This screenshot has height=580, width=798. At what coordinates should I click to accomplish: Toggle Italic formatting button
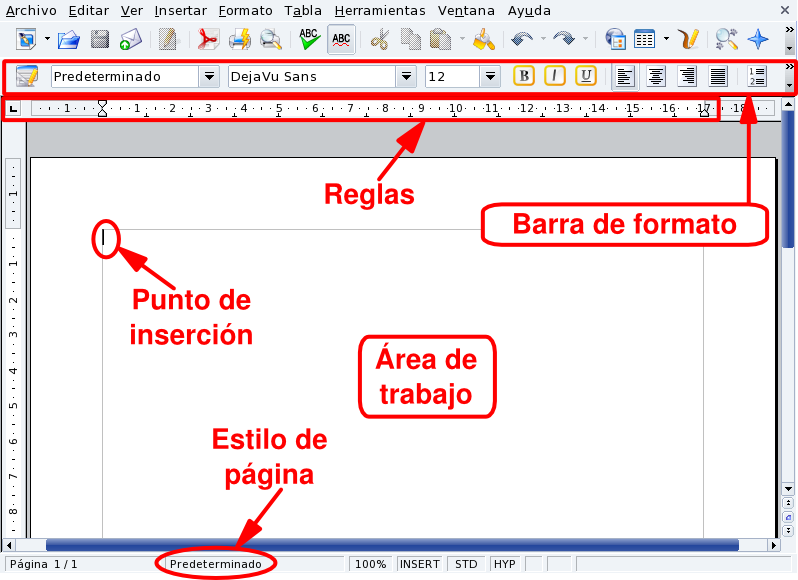[555, 76]
